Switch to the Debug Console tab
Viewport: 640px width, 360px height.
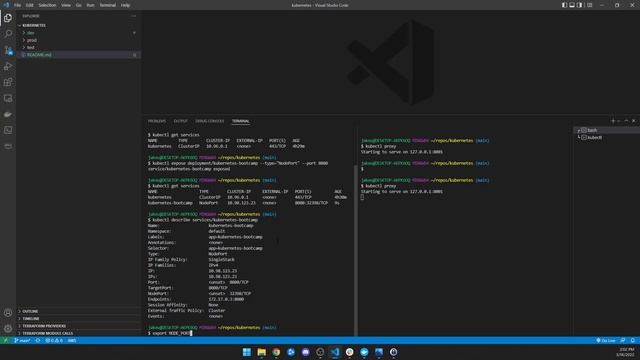(209, 121)
